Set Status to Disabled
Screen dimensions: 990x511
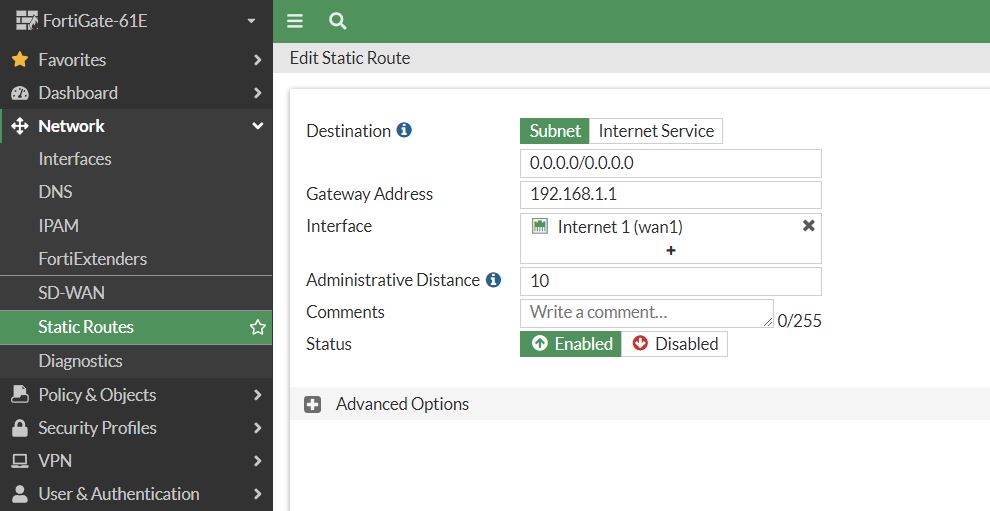pos(674,344)
